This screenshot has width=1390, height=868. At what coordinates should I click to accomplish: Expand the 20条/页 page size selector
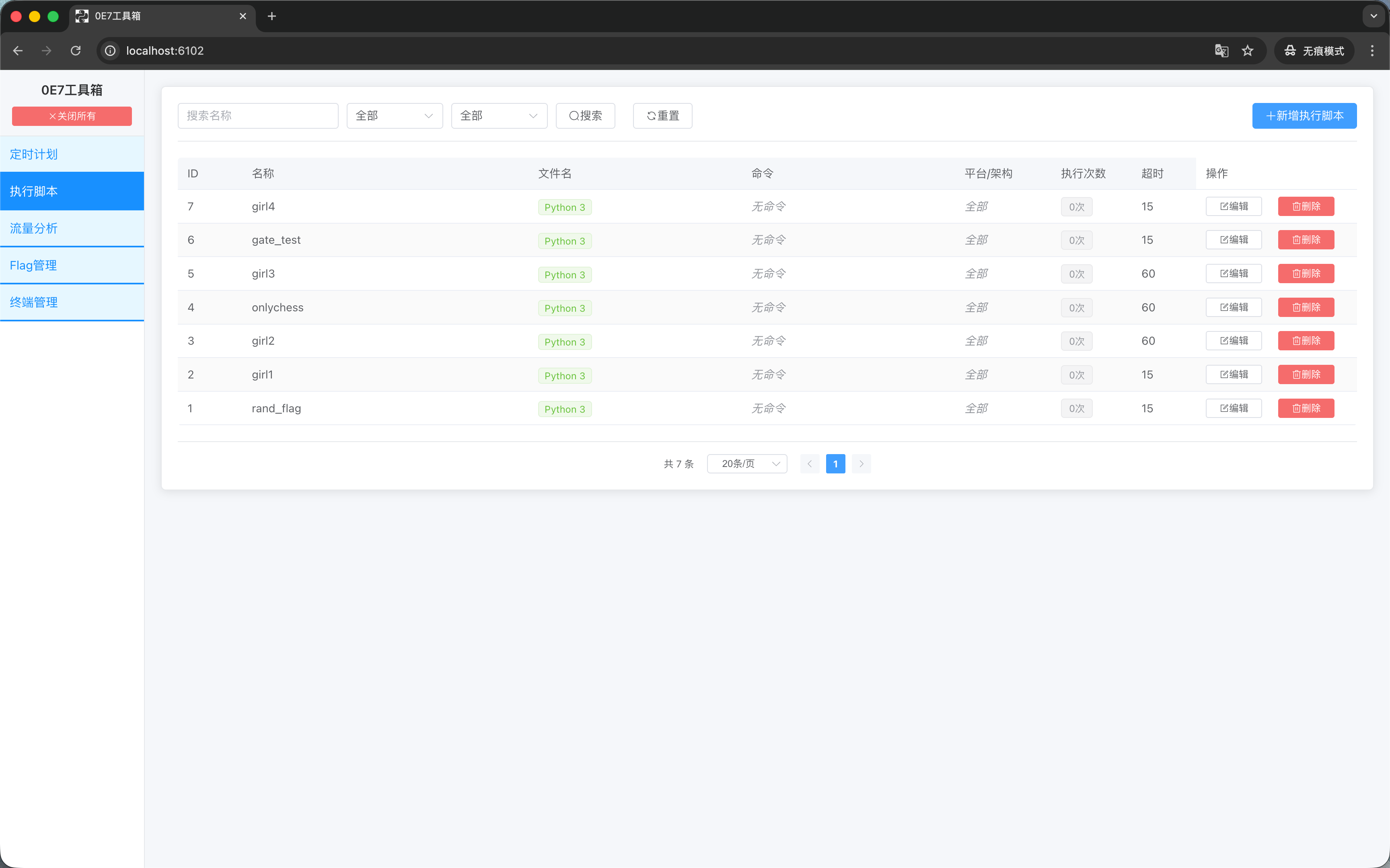coord(746,464)
